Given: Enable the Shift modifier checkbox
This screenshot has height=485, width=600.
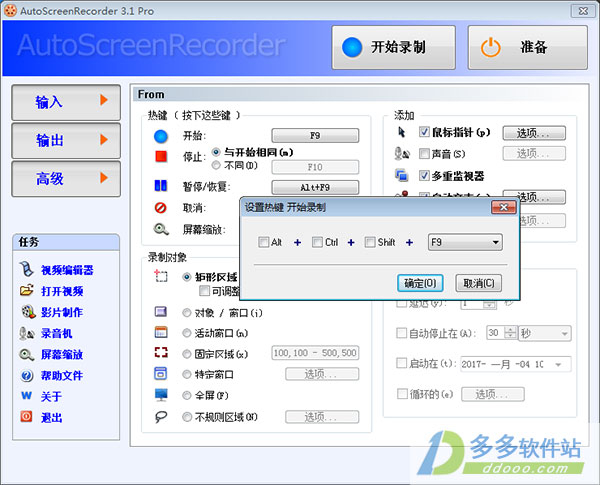Looking at the screenshot, I should (370, 242).
